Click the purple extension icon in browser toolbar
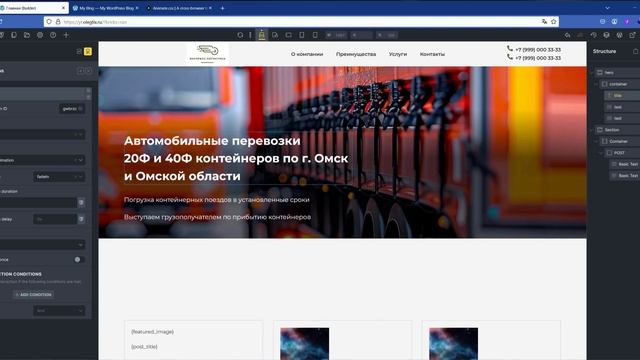 click(627, 22)
